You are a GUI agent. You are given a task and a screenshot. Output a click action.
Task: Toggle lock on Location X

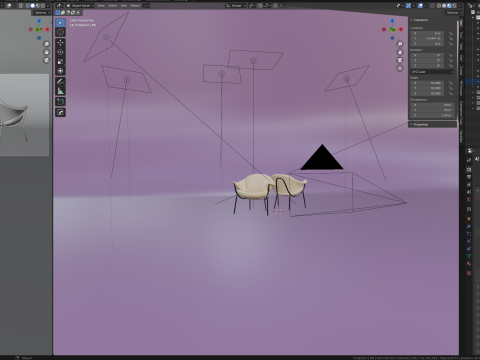coord(450,33)
